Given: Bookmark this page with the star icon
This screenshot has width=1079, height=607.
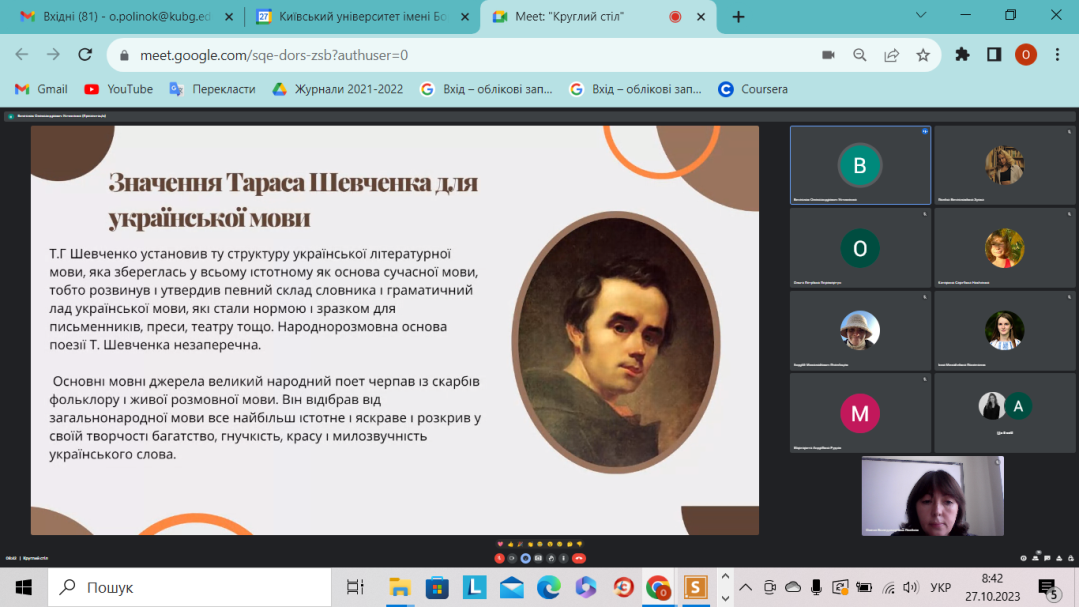Looking at the screenshot, I should 923,55.
